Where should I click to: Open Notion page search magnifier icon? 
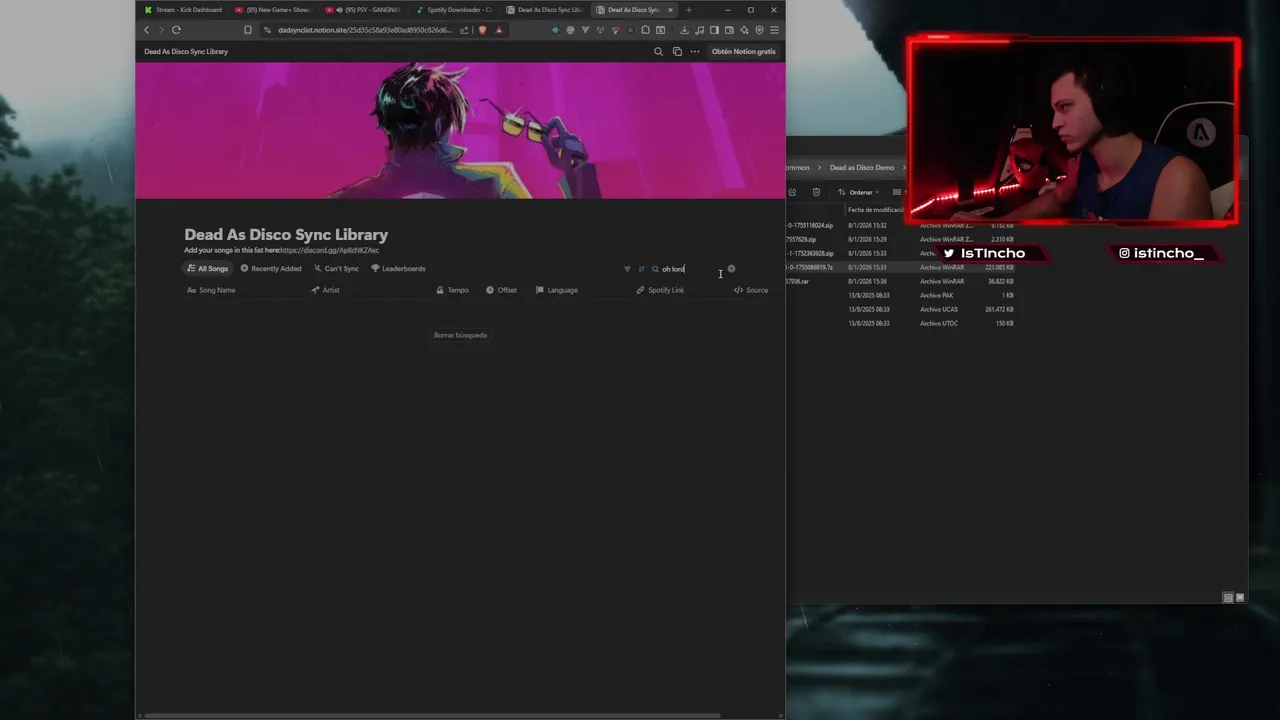pyautogui.click(x=658, y=51)
